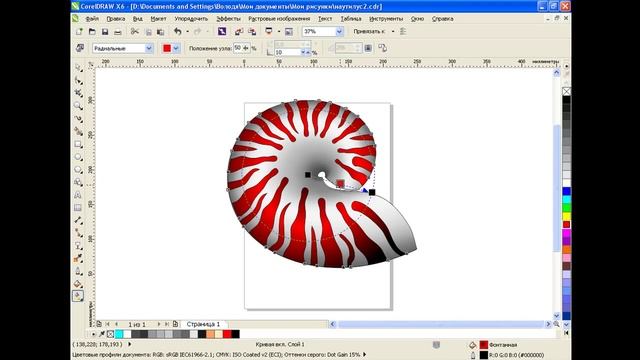640x360 pixels.
Task: Select the Pick tool in the toolbox
Action: 78,67
